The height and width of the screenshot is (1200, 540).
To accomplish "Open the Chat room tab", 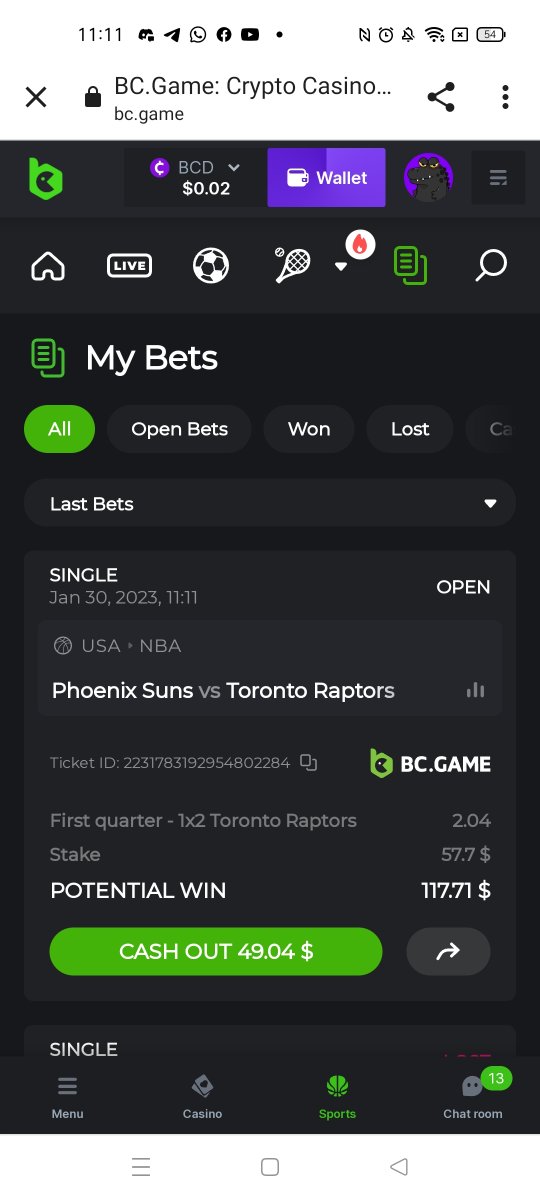I will (x=473, y=1095).
